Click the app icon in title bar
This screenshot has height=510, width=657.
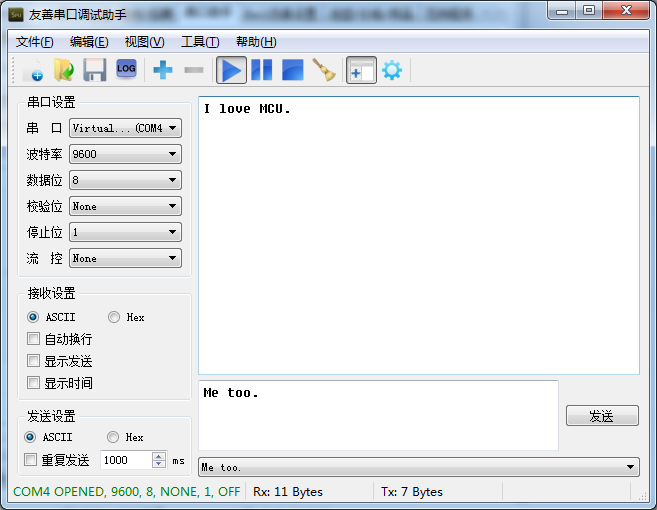pyautogui.click(x=16, y=15)
